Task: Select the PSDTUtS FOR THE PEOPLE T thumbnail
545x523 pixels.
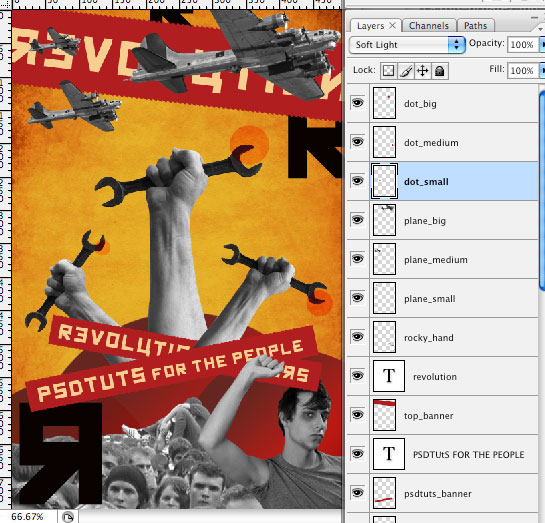Action: click(389, 454)
